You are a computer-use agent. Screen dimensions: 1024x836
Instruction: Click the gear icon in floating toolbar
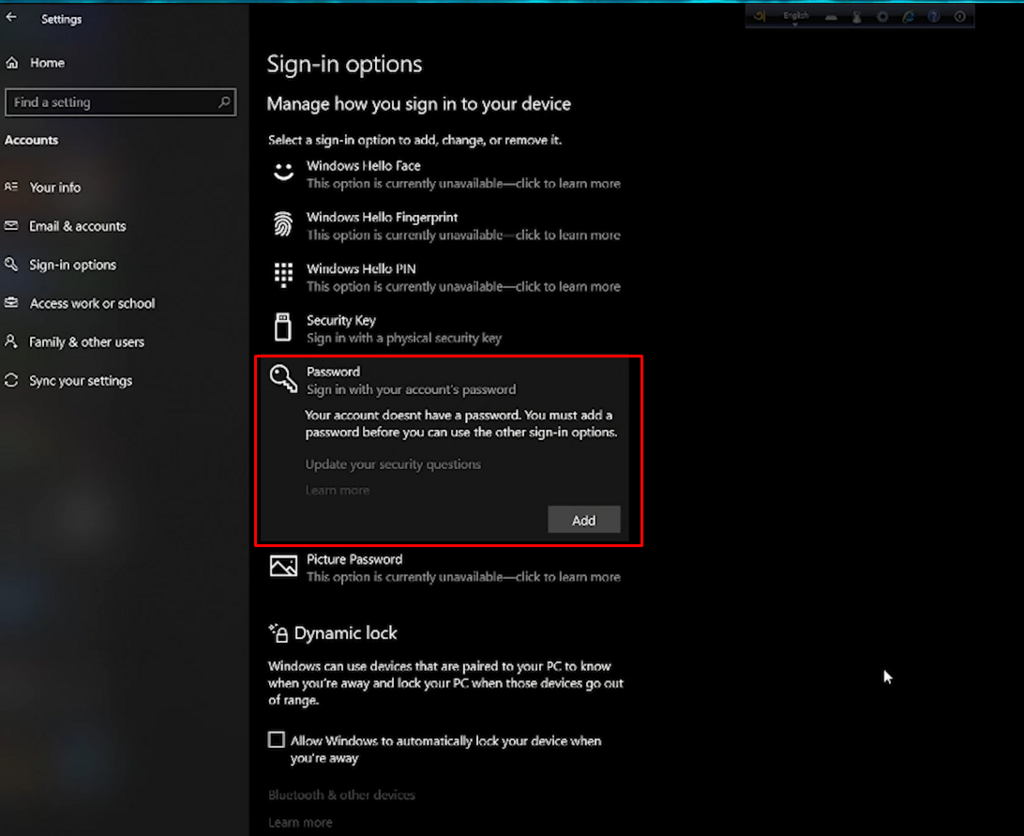[x=882, y=17]
